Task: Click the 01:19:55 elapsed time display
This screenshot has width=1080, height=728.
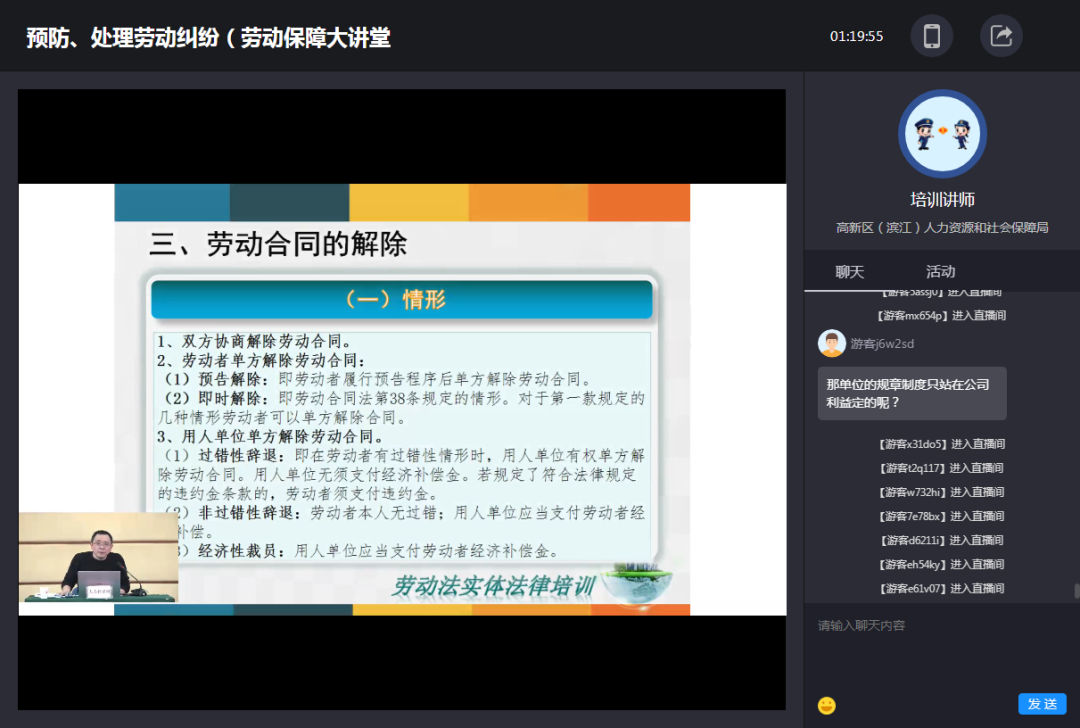Action: coord(856,36)
